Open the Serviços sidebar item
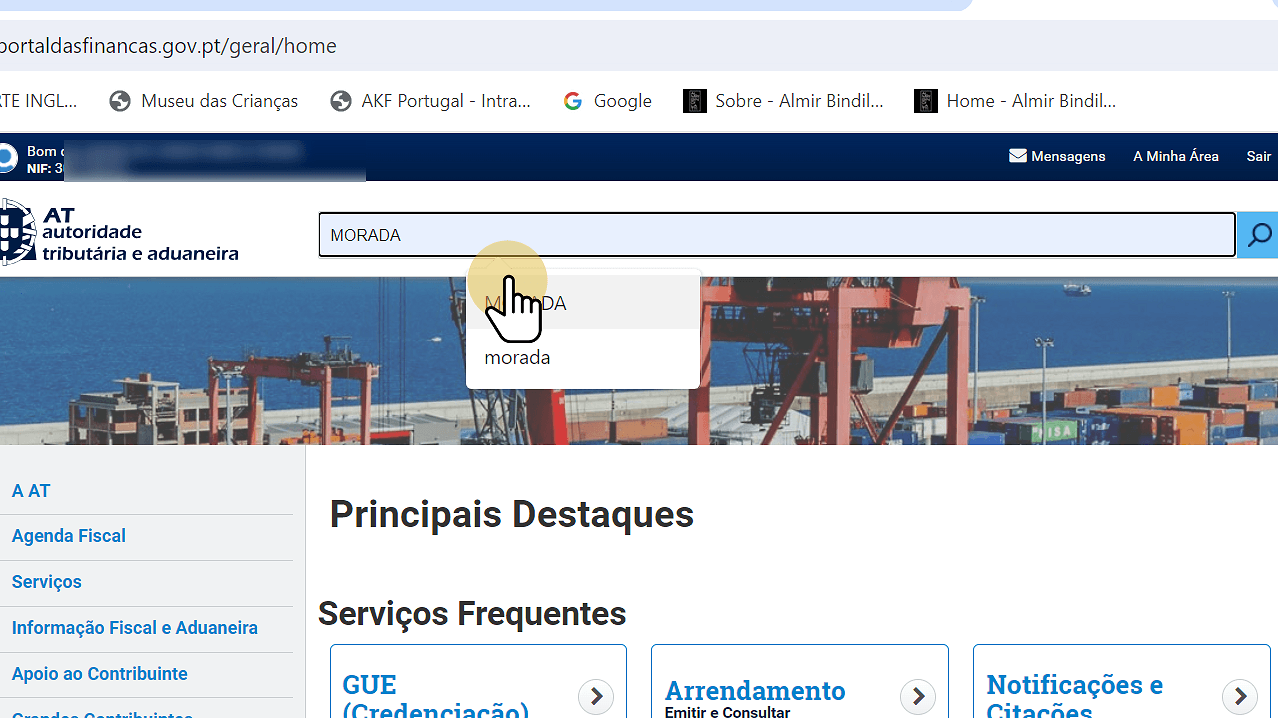The image size is (1278, 718). coord(47,582)
